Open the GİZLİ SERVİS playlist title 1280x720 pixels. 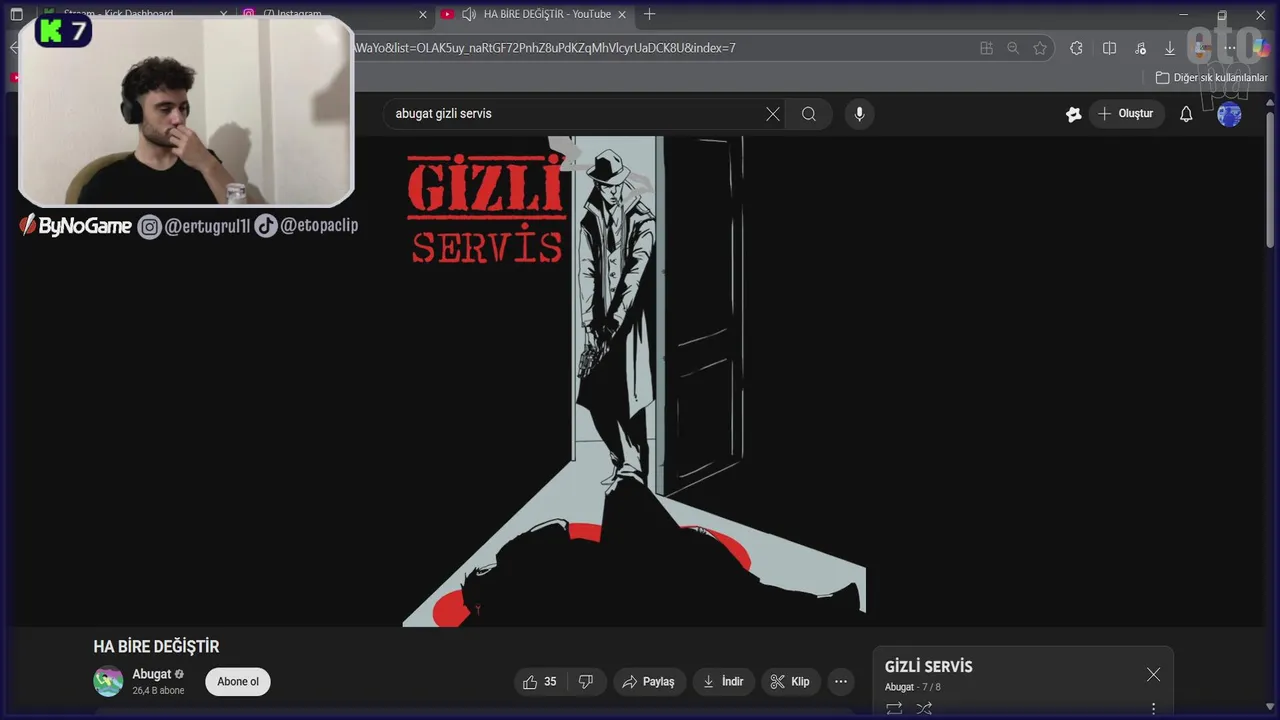coord(928,667)
